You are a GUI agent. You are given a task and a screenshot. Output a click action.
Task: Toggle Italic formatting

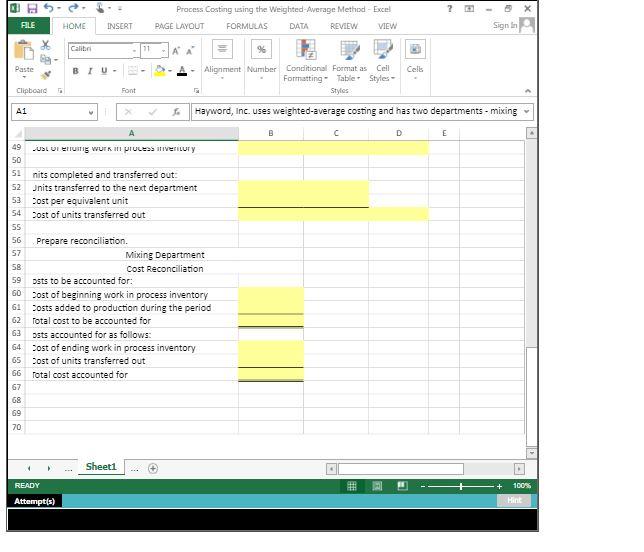coord(90,71)
